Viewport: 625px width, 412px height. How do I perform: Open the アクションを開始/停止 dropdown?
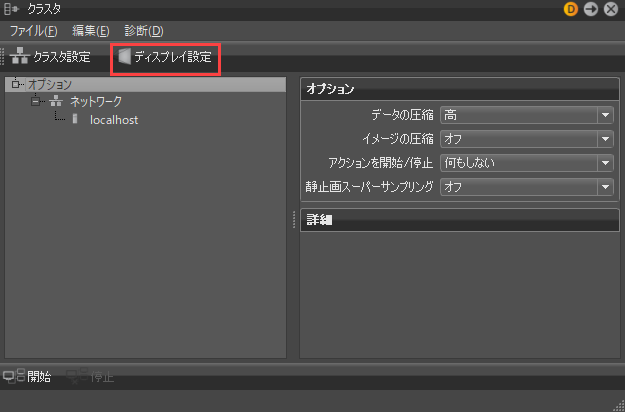coord(527,163)
